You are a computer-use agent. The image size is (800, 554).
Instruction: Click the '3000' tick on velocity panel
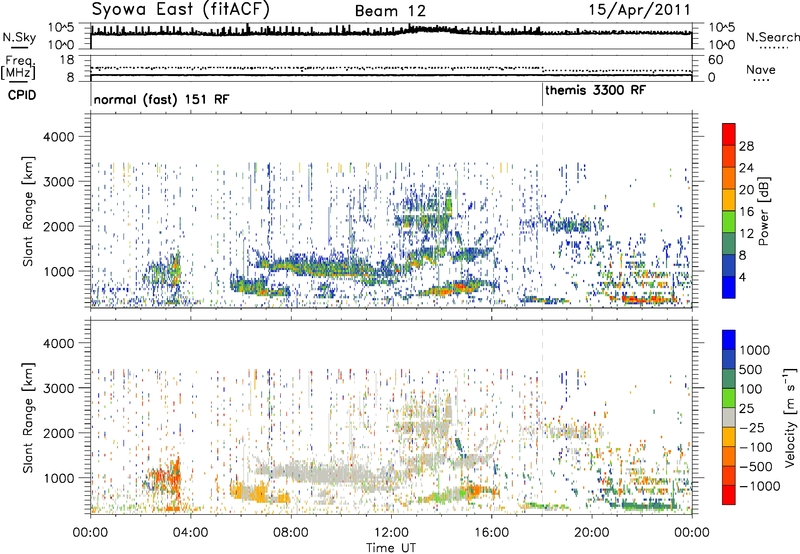(58, 388)
